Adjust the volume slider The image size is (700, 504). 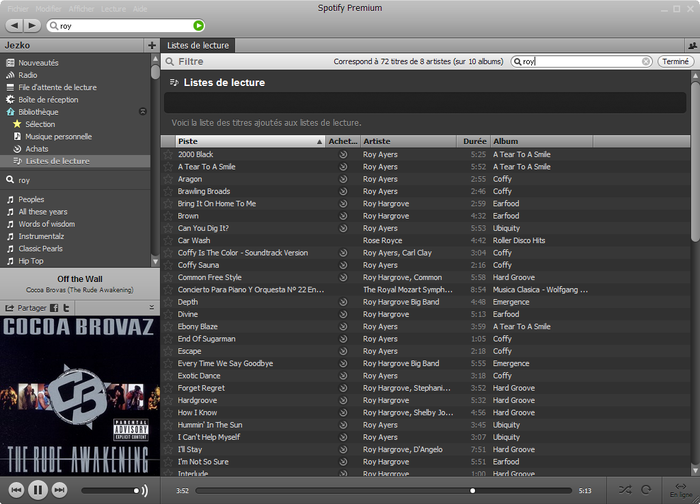[x=110, y=491]
